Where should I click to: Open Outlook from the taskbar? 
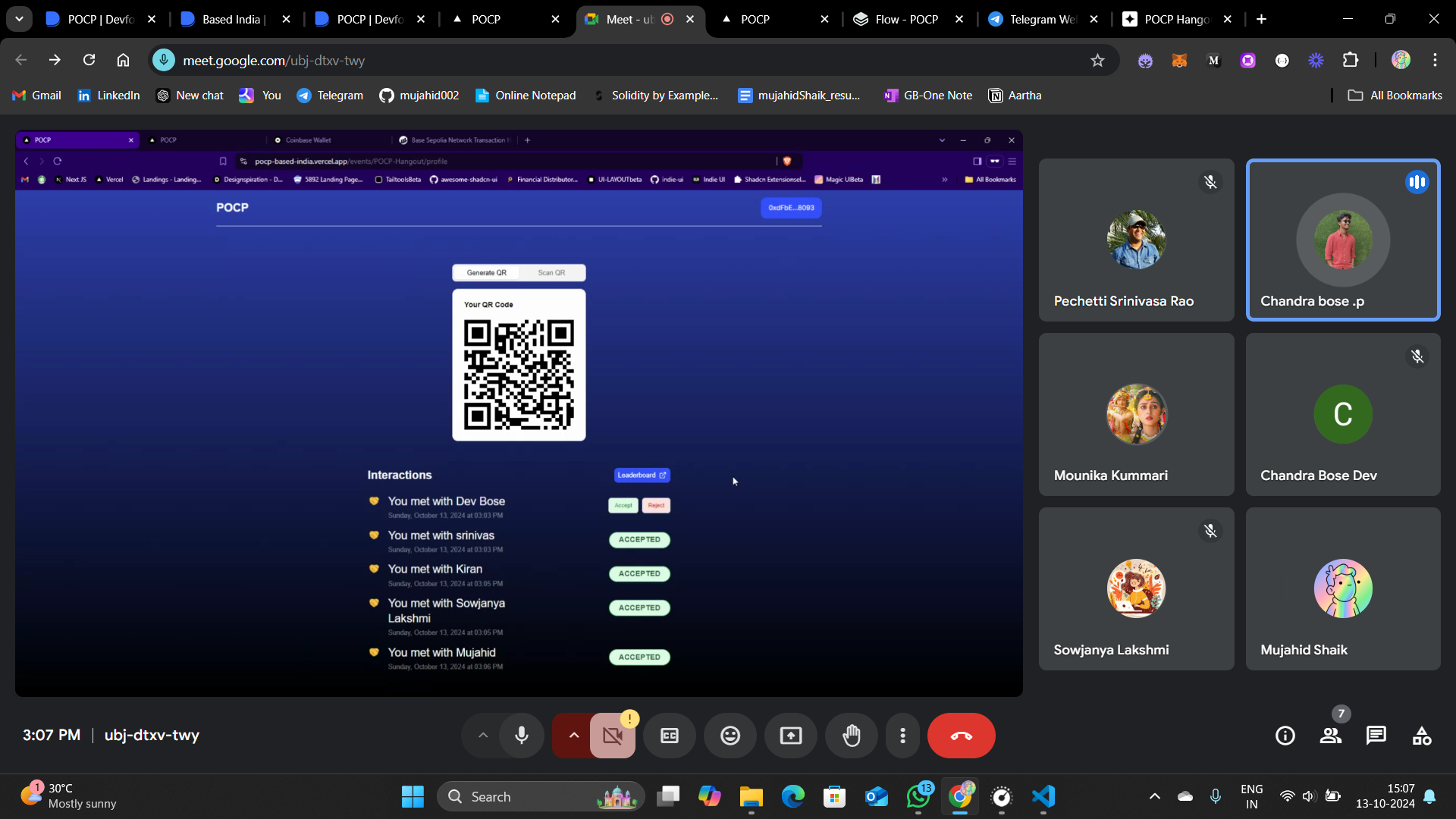click(877, 797)
